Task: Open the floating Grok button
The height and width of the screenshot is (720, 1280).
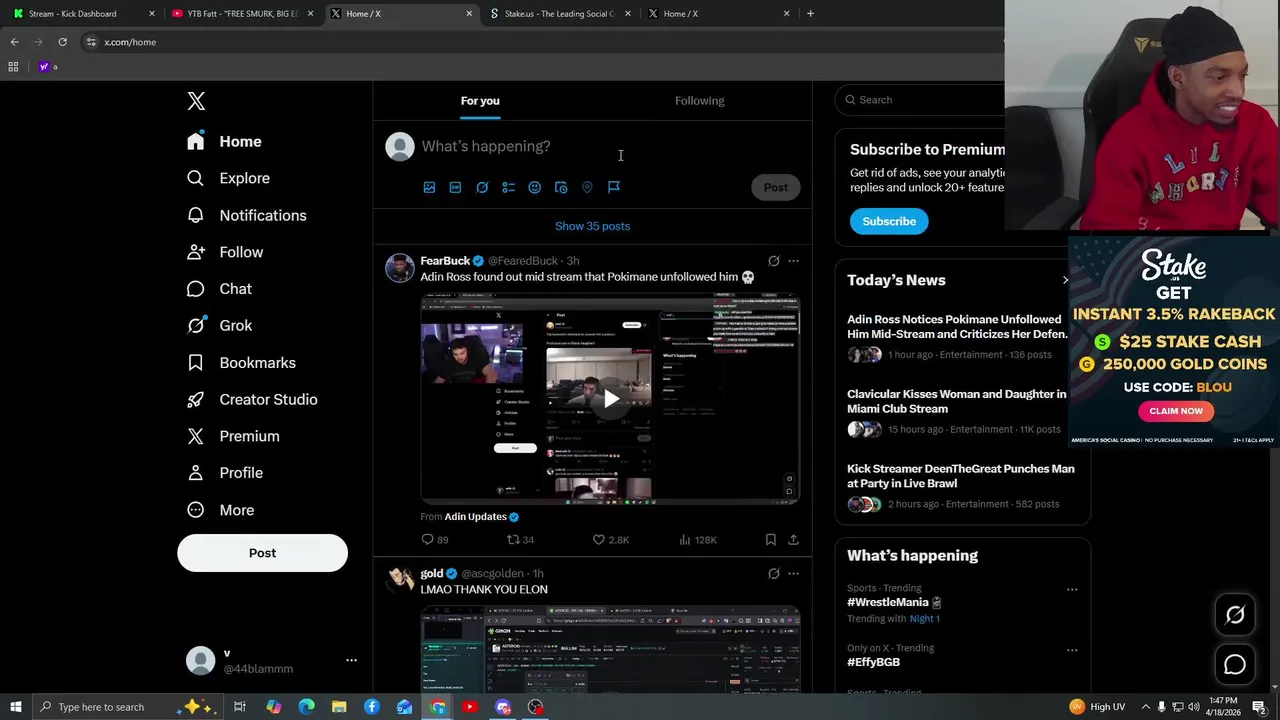Action: pyautogui.click(x=1235, y=615)
